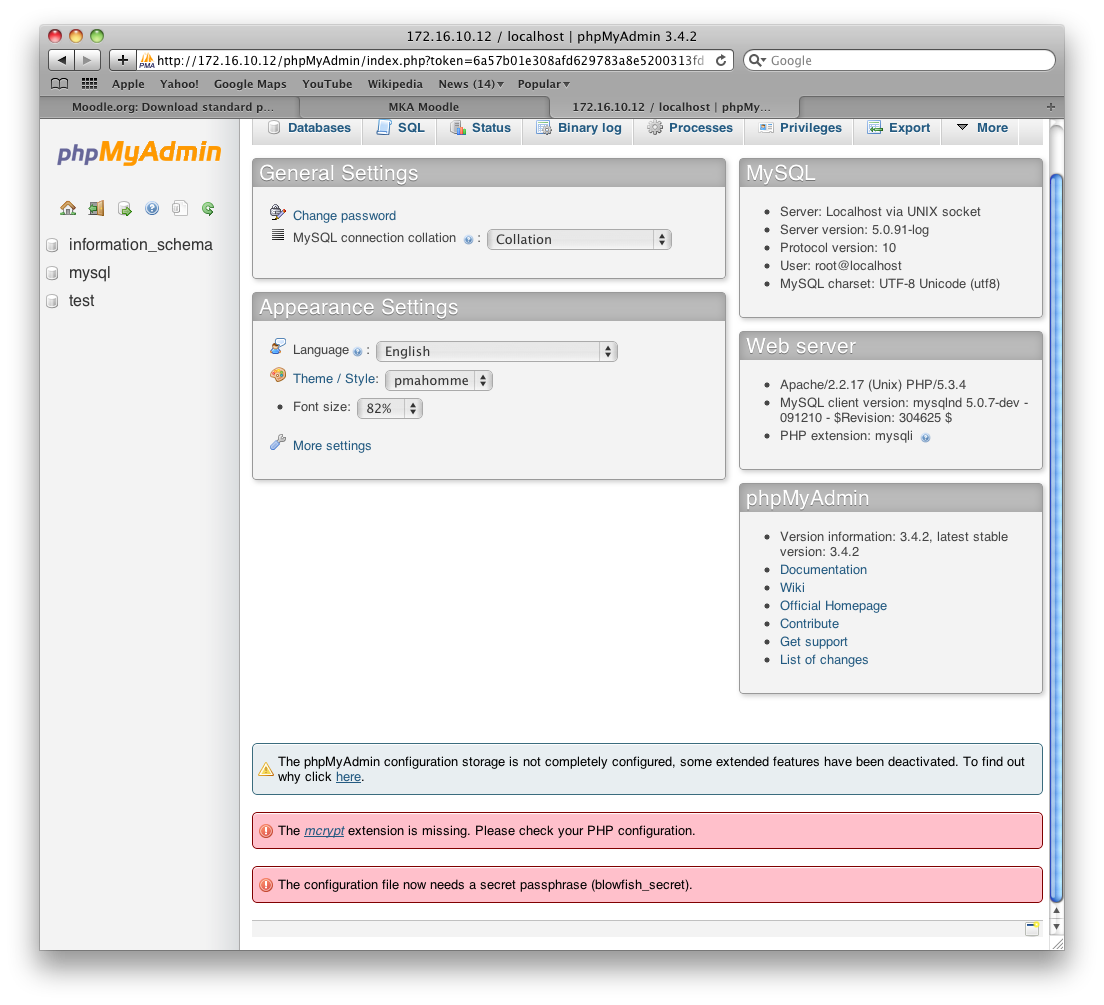The image size is (1104, 1005).
Task: Open the Language dropdown showing English
Action: tap(497, 351)
